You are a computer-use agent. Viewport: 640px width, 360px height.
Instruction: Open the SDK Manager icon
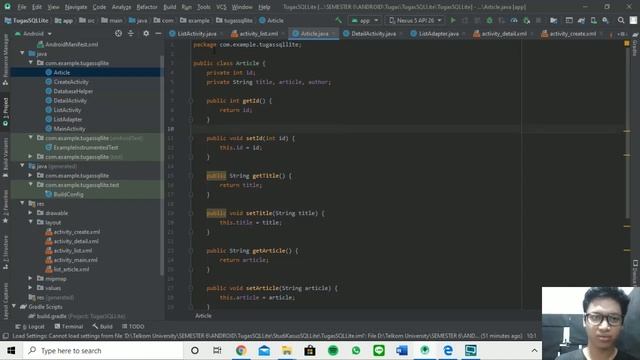605,20
